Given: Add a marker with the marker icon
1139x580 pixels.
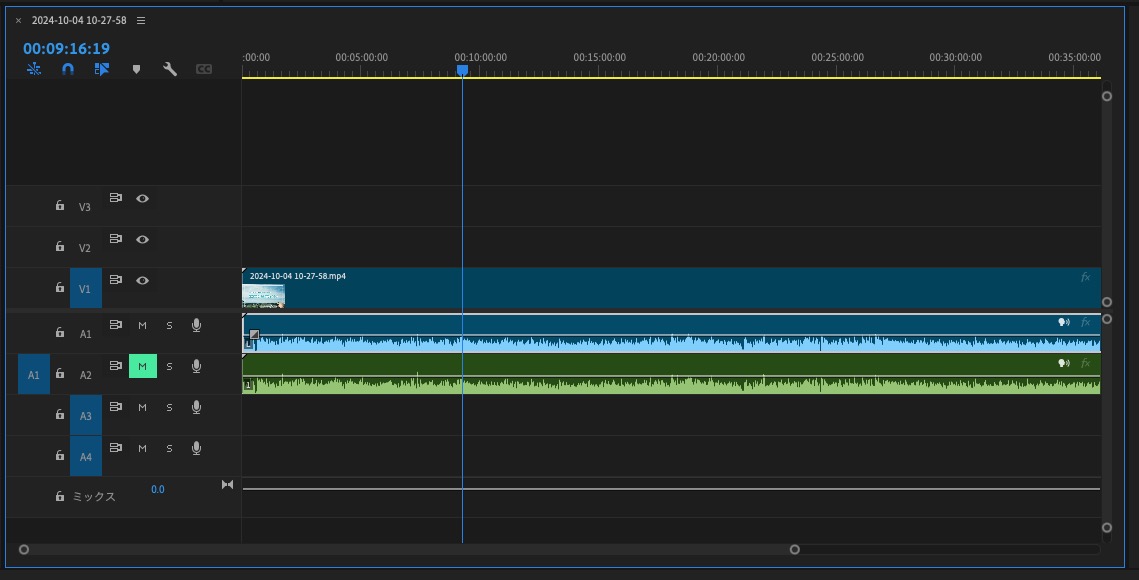Looking at the screenshot, I should point(136,69).
